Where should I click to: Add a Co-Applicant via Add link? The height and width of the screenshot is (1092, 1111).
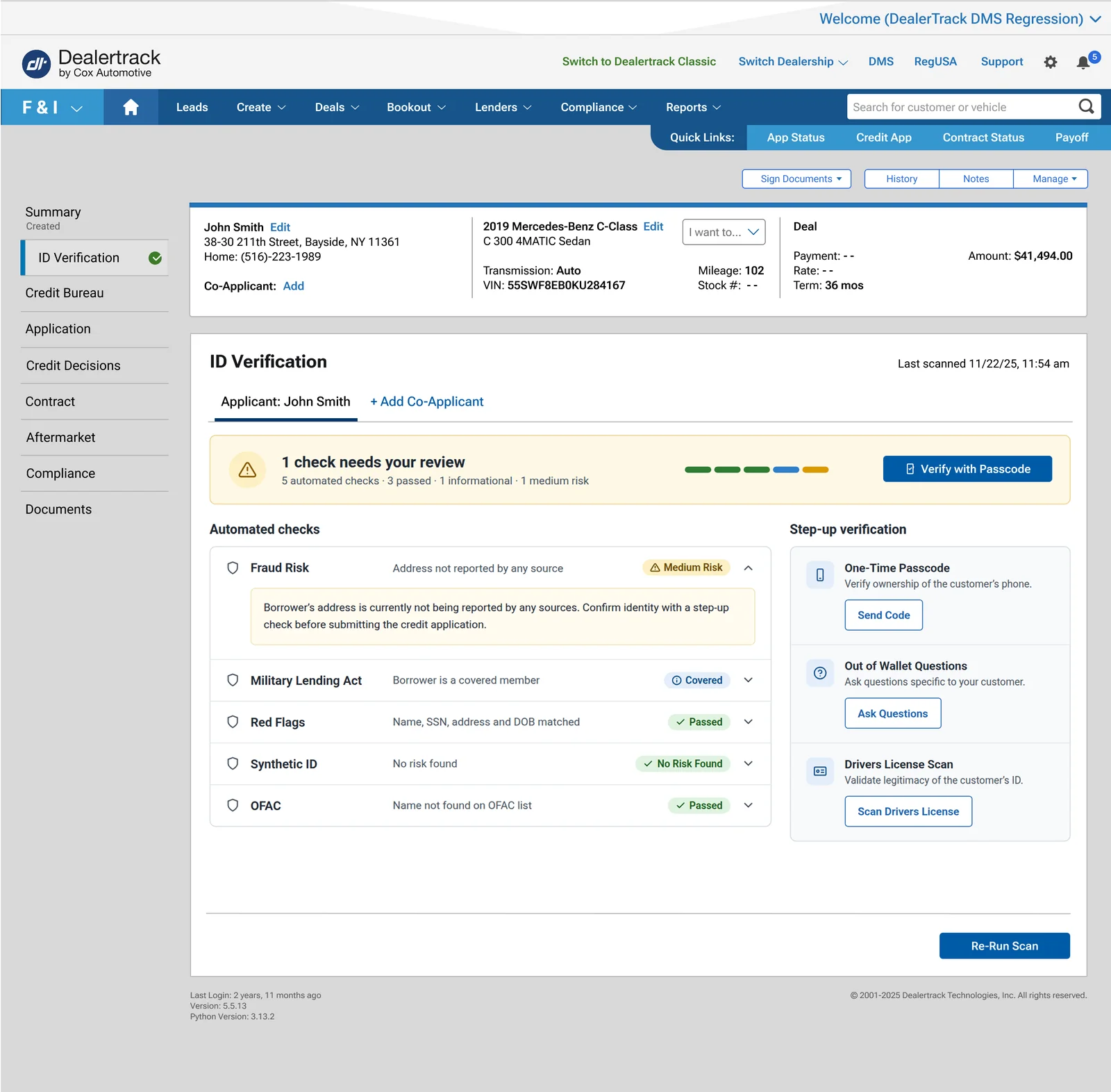(x=293, y=286)
